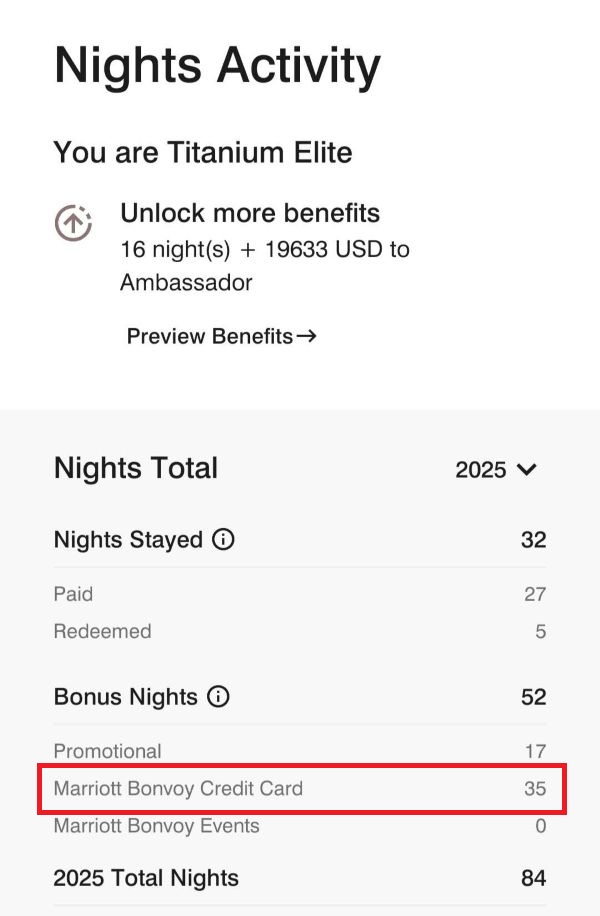
Task: Expand the year chevron beside 2025
Action: click(x=527, y=470)
